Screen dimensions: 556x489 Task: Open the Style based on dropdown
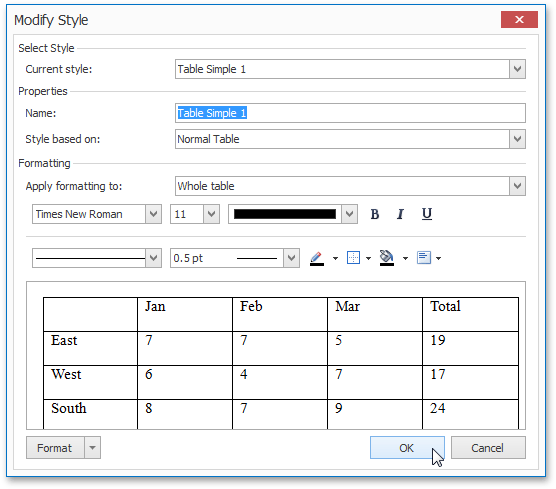517,139
